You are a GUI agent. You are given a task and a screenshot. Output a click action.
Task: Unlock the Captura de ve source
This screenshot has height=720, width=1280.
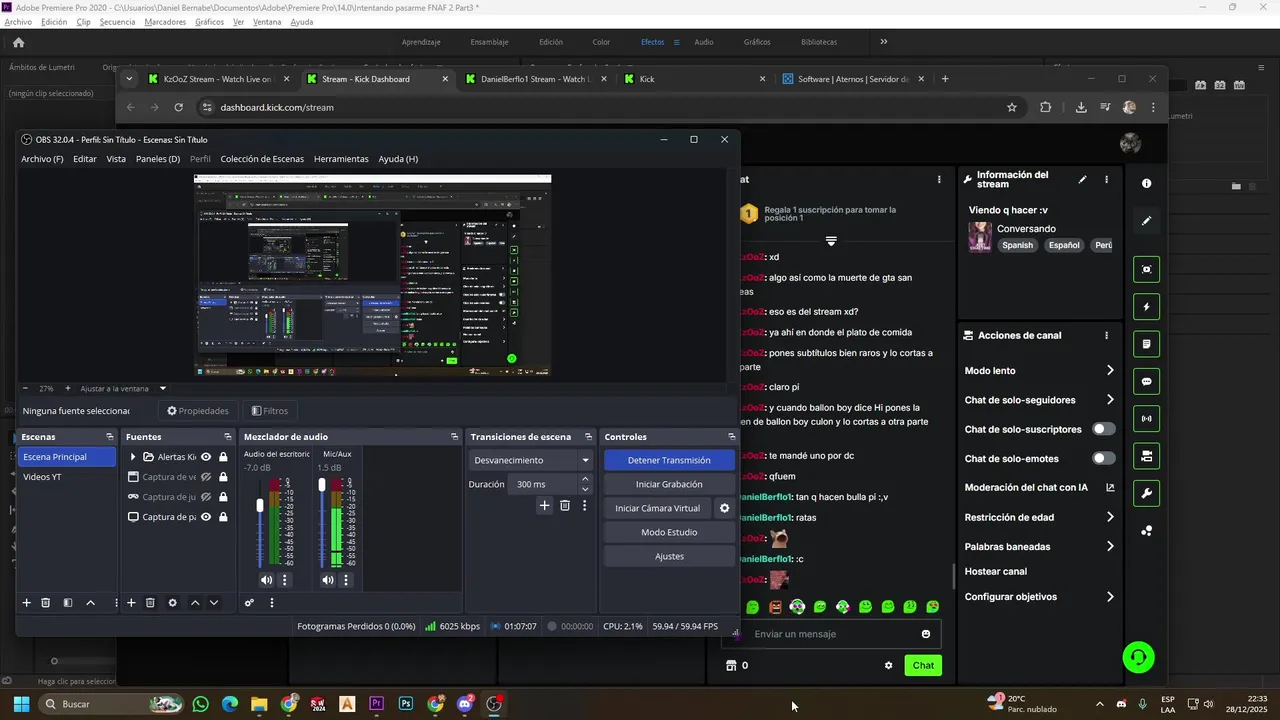(223, 477)
